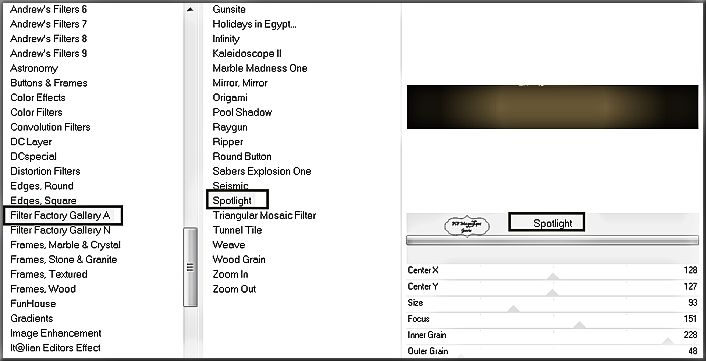Select the Gunsite filter
This screenshot has height=361, width=706.
tap(229, 9)
